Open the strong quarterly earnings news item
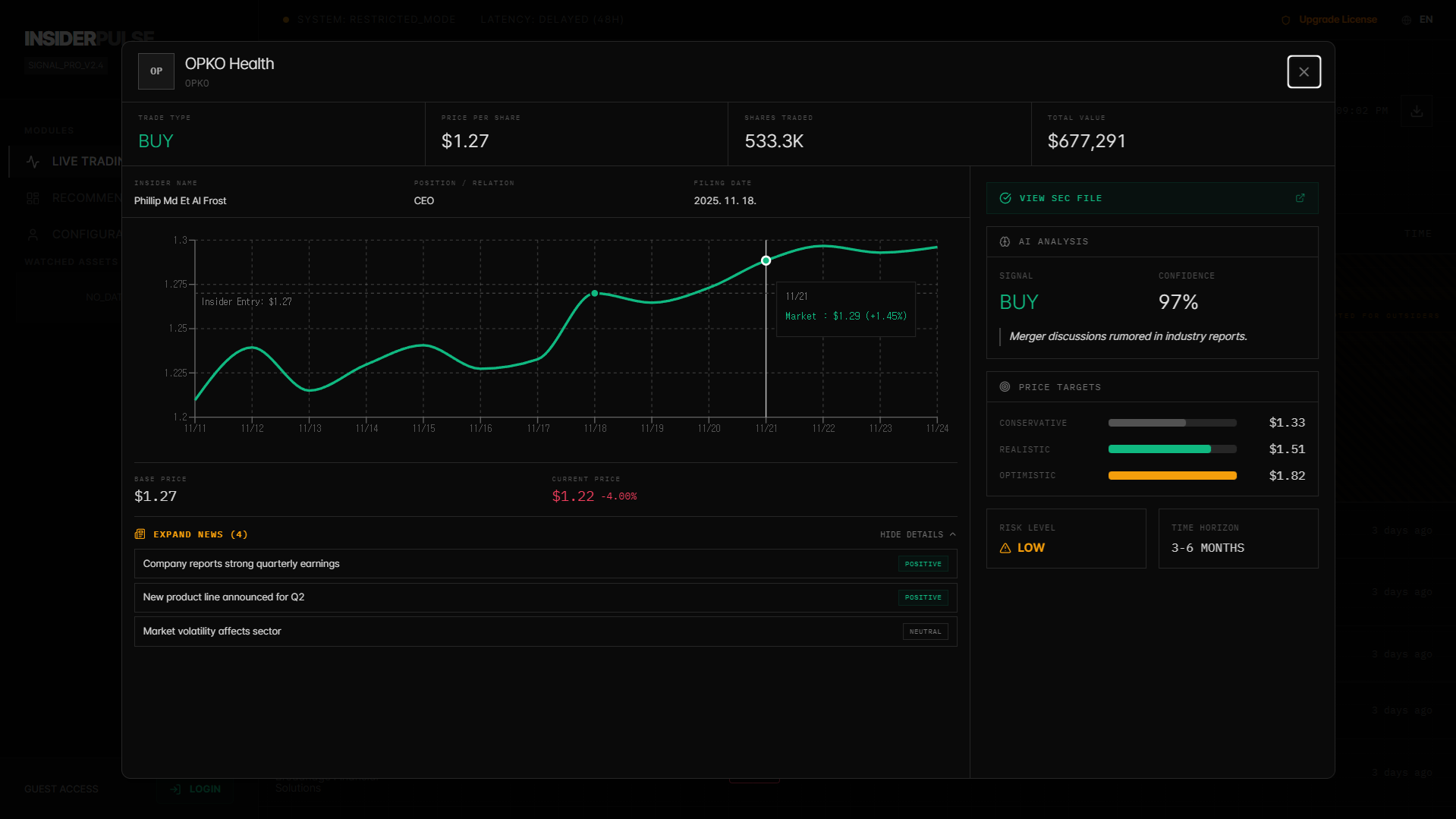The image size is (1456, 819). click(x=546, y=564)
